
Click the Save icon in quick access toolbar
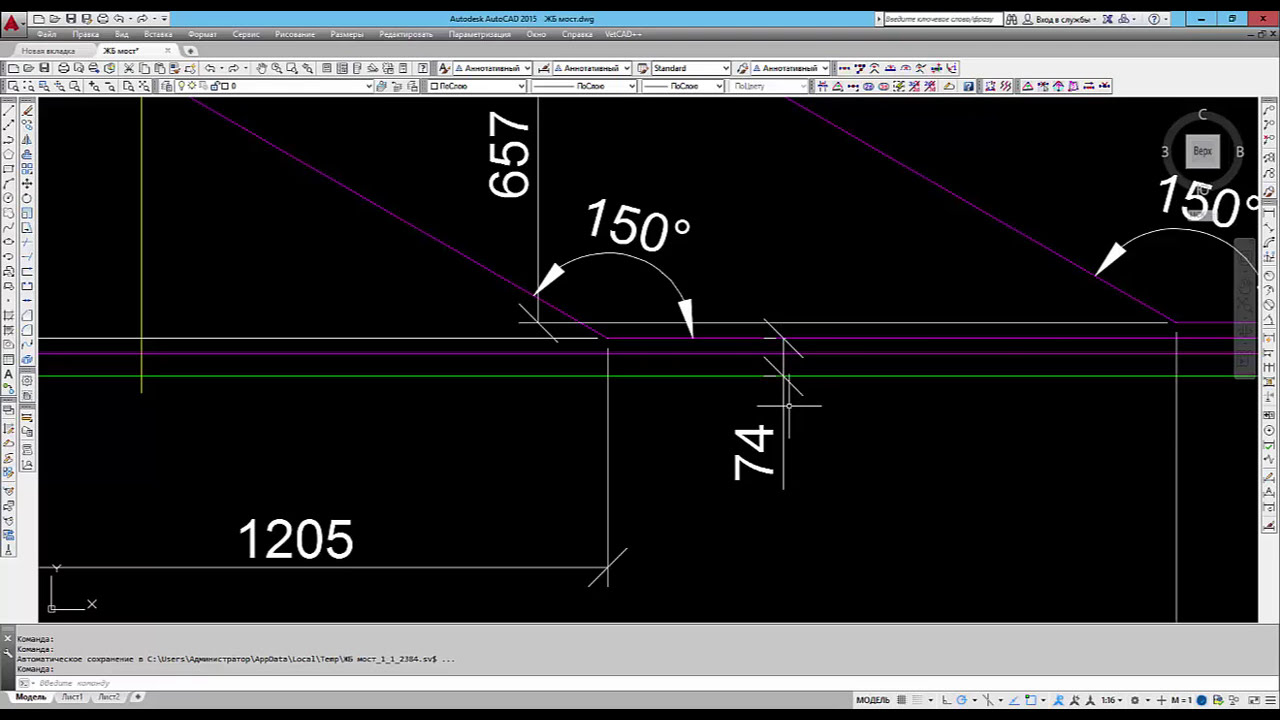70,18
